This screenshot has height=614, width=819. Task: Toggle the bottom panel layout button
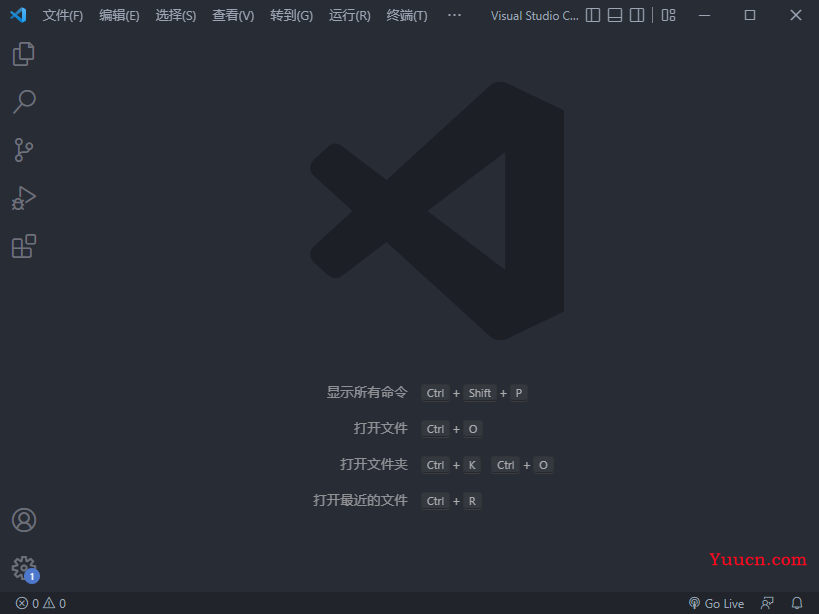point(615,15)
